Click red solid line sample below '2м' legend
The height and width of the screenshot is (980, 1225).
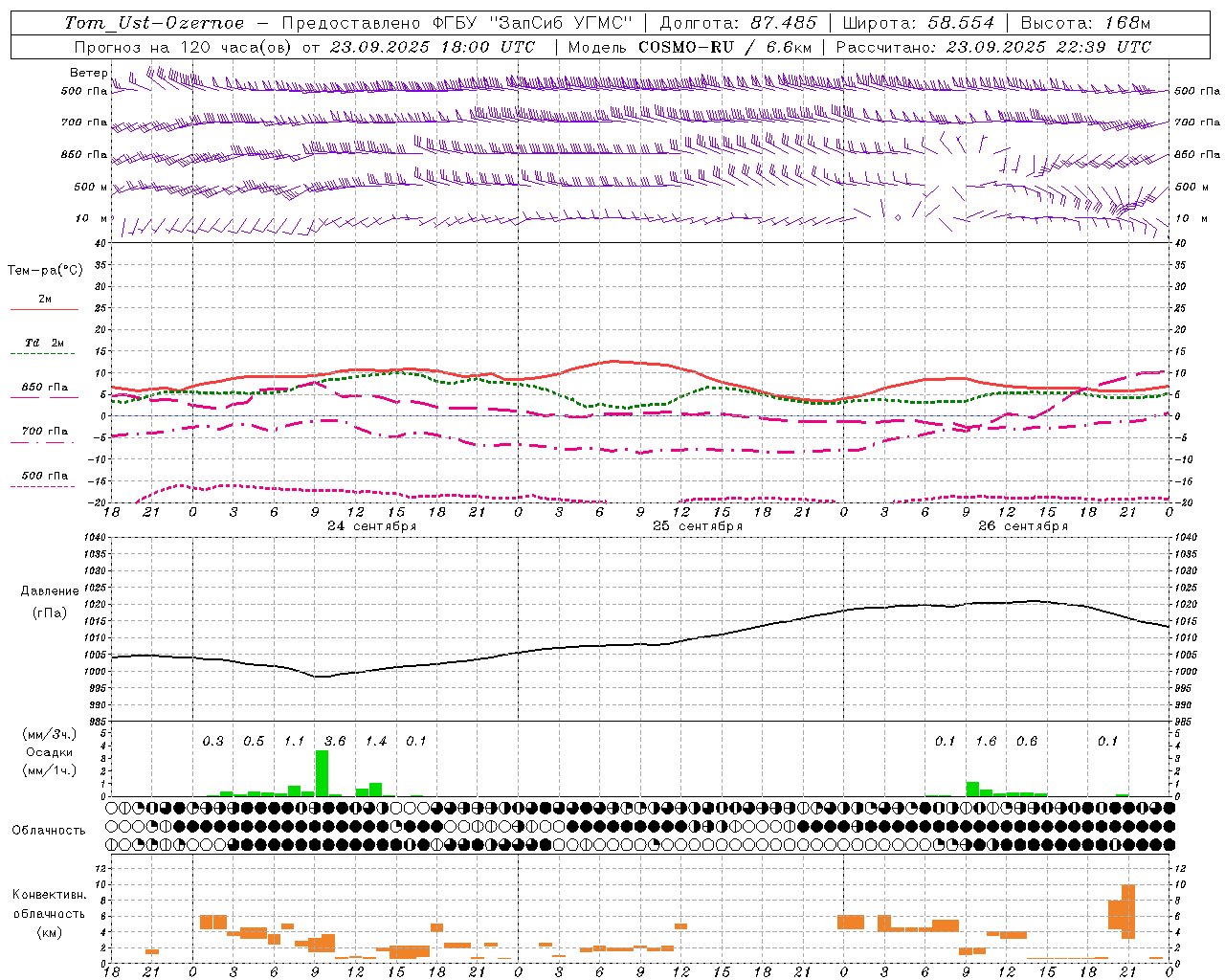44,309
